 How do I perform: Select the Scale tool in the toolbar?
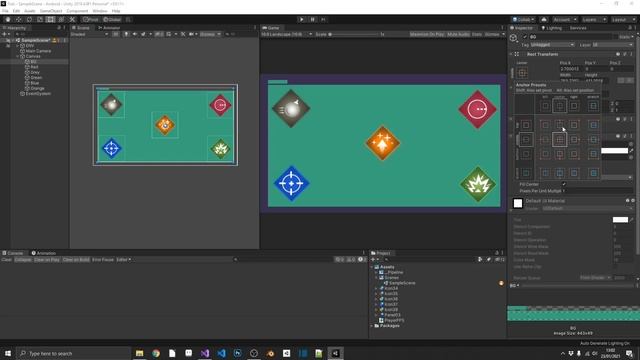tap(40, 20)
